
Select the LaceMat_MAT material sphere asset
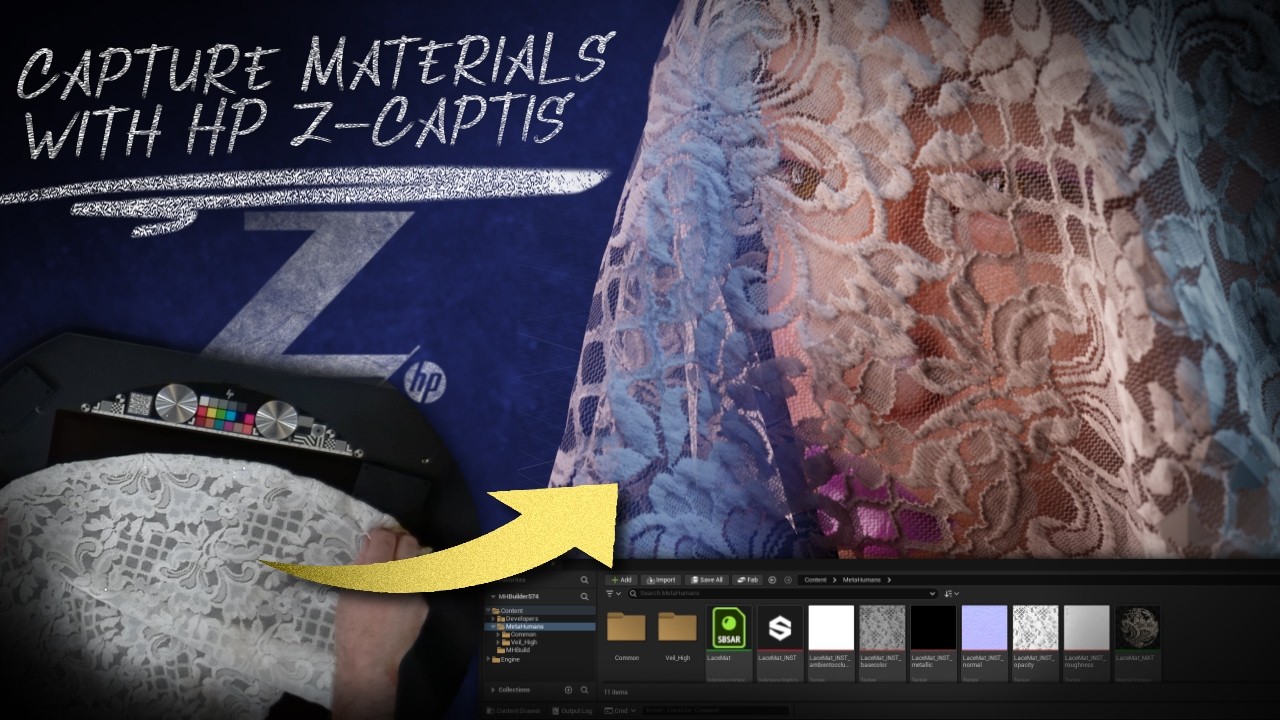tap(1137, 642)
